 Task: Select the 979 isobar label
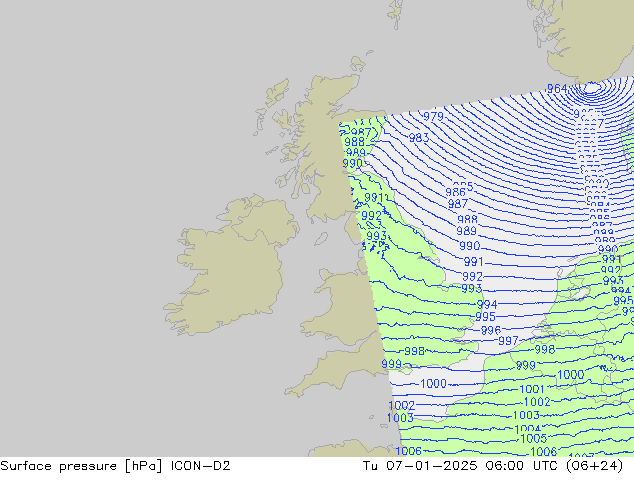pyautogui.click(x=433, y=116)
